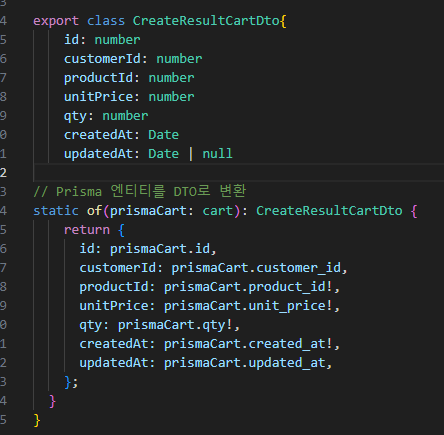Click 'customerId' key in returned object

coord(118,268)
